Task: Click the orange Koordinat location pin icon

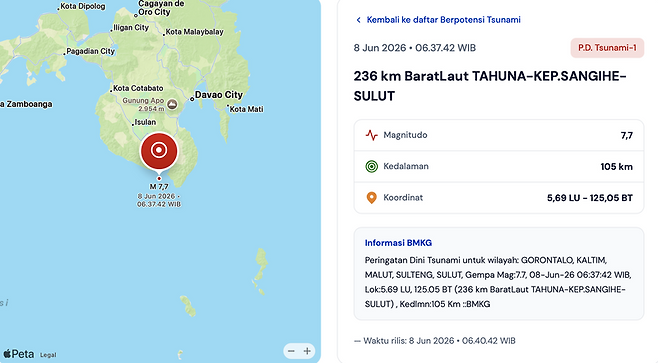Action: pyautogui.click(x=371, y=198)
